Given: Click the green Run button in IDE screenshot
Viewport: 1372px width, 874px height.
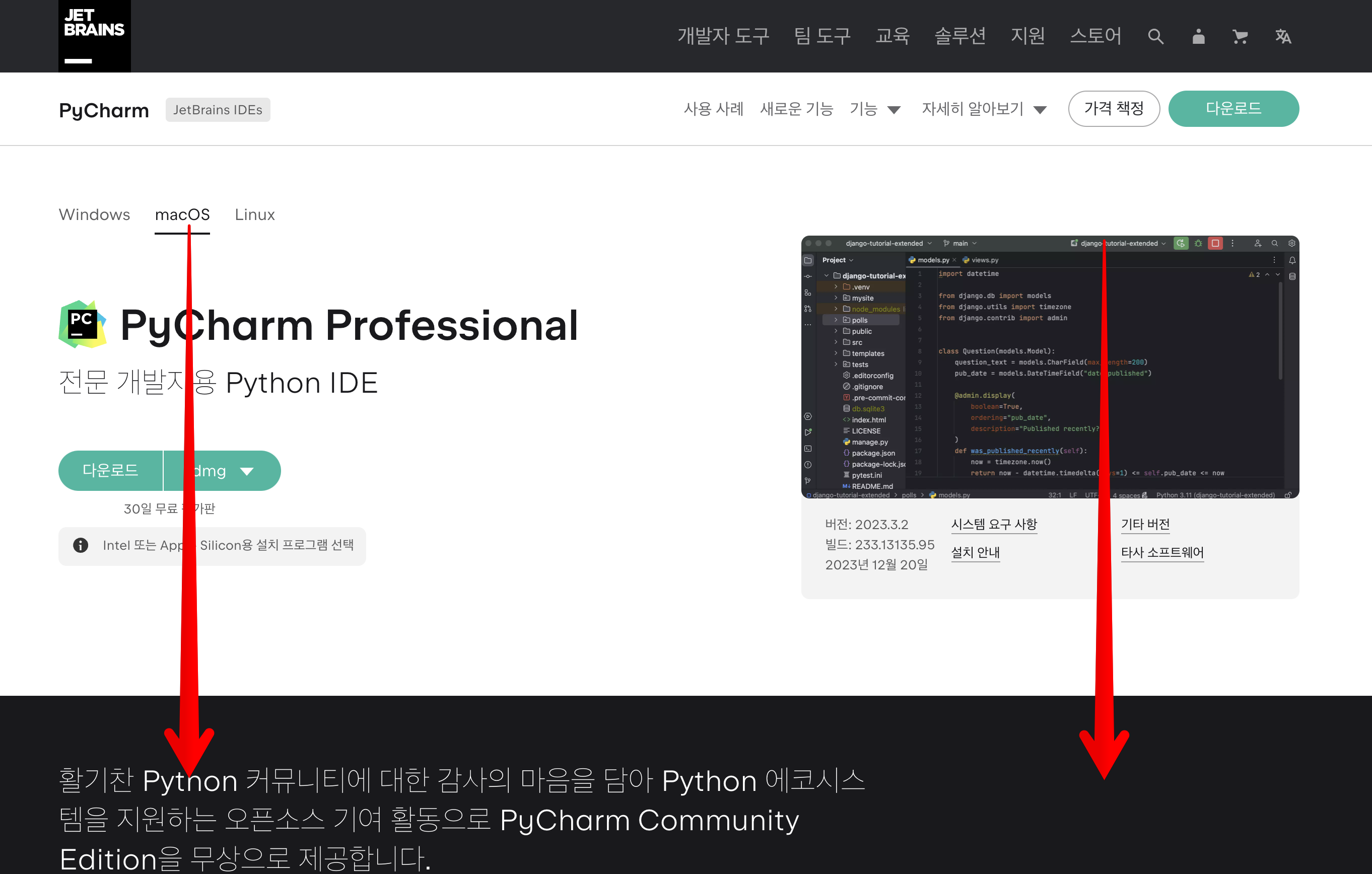Looking at the screenshot, I should tap(1181, 244).
